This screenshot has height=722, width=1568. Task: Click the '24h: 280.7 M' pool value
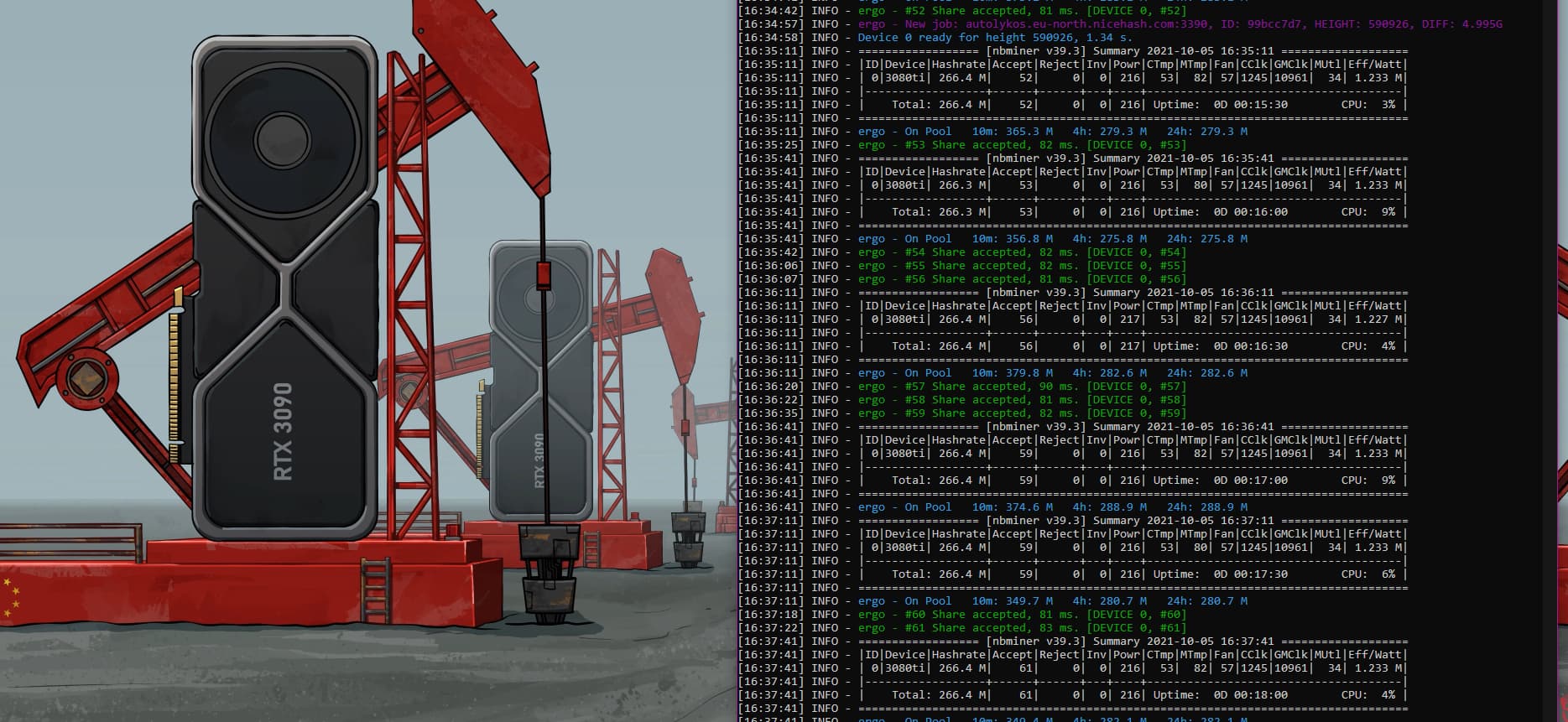point(1207,601)
